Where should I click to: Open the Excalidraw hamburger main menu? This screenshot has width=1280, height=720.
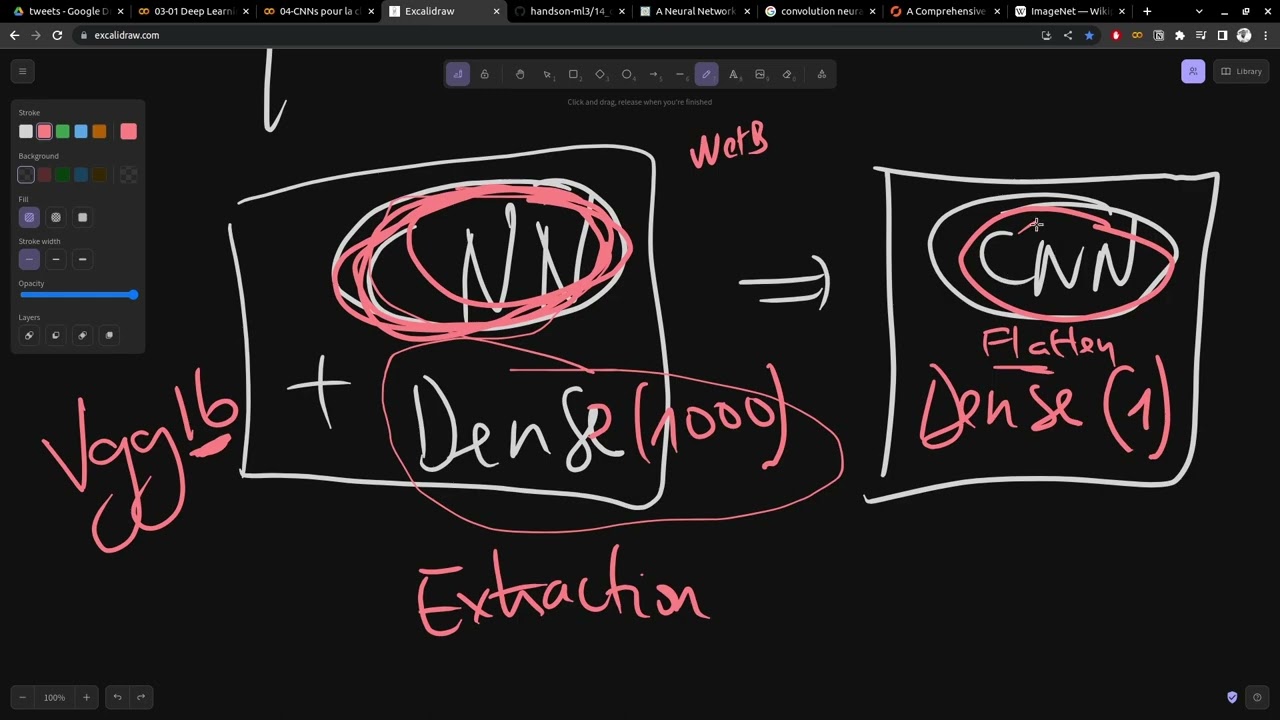[x=22, y=71]
